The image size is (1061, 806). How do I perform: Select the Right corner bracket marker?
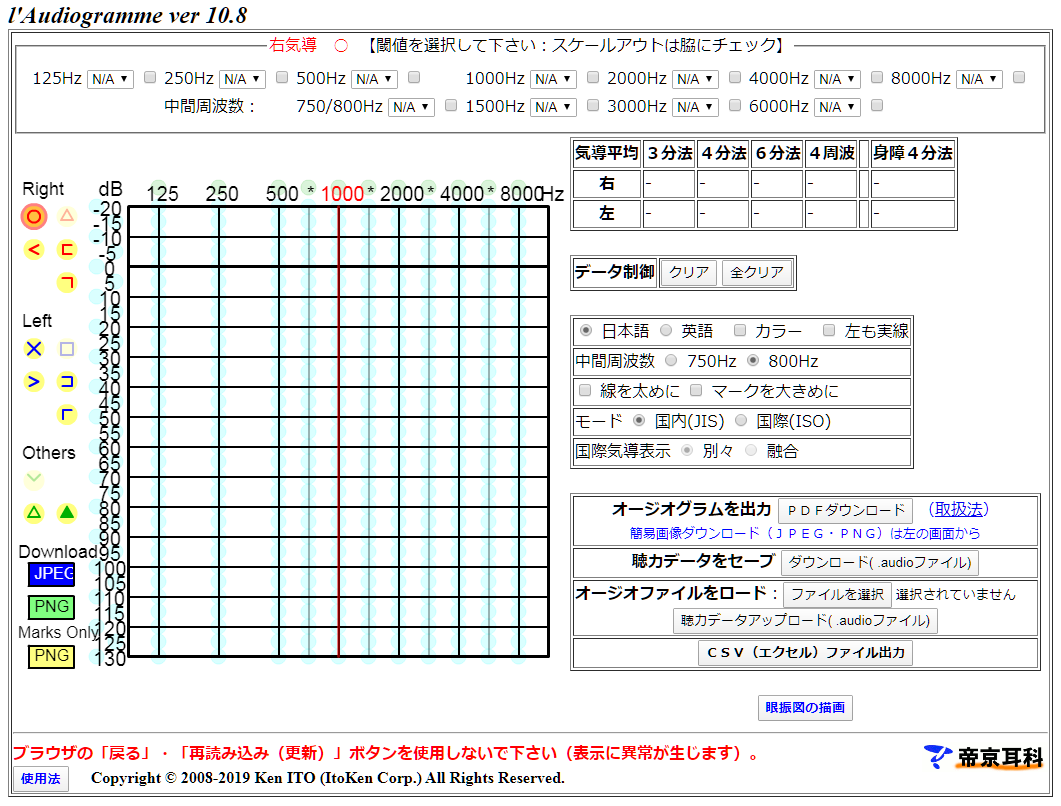(x=66, y=282)
